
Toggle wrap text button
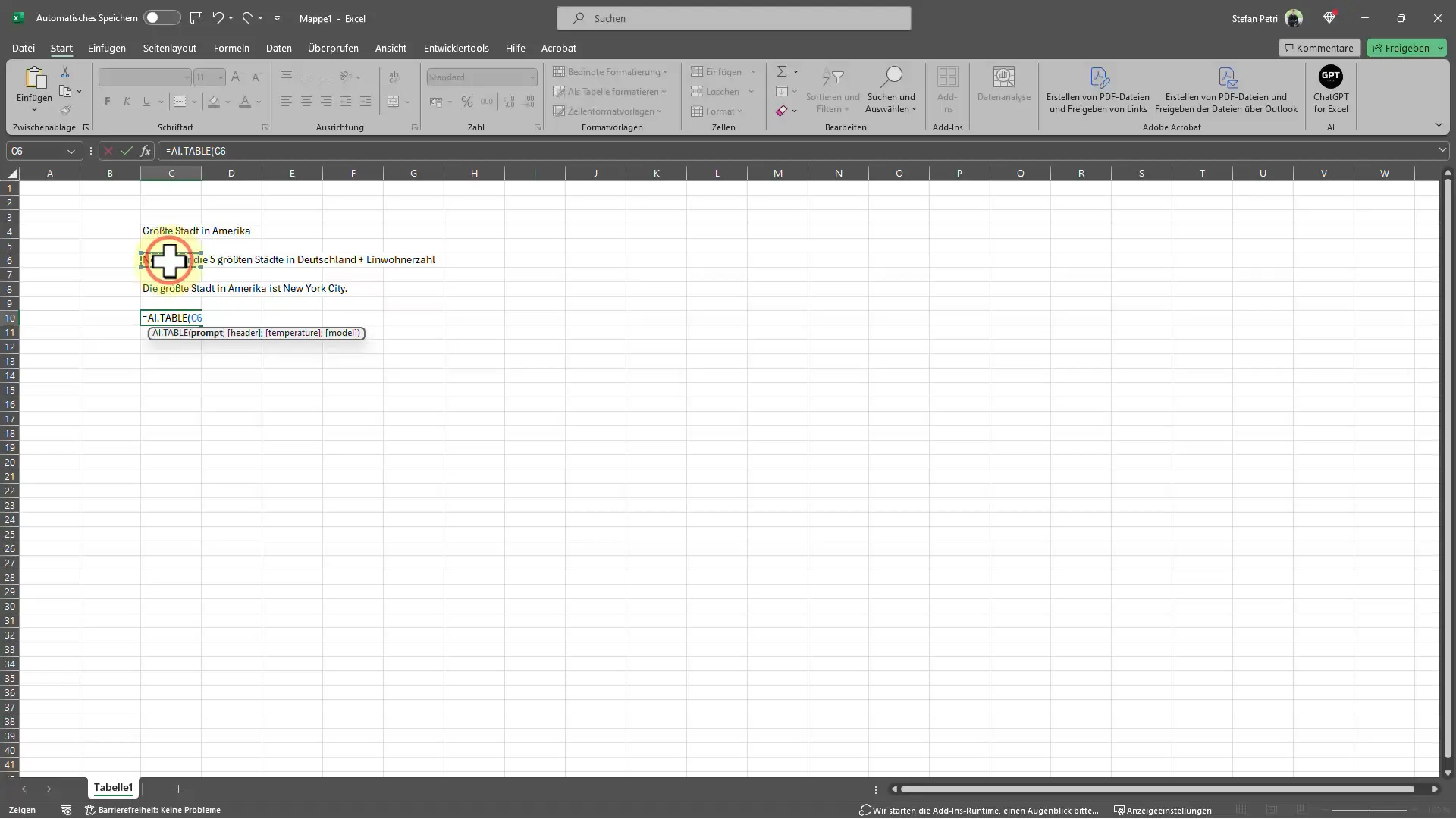(x=394, y=77)
